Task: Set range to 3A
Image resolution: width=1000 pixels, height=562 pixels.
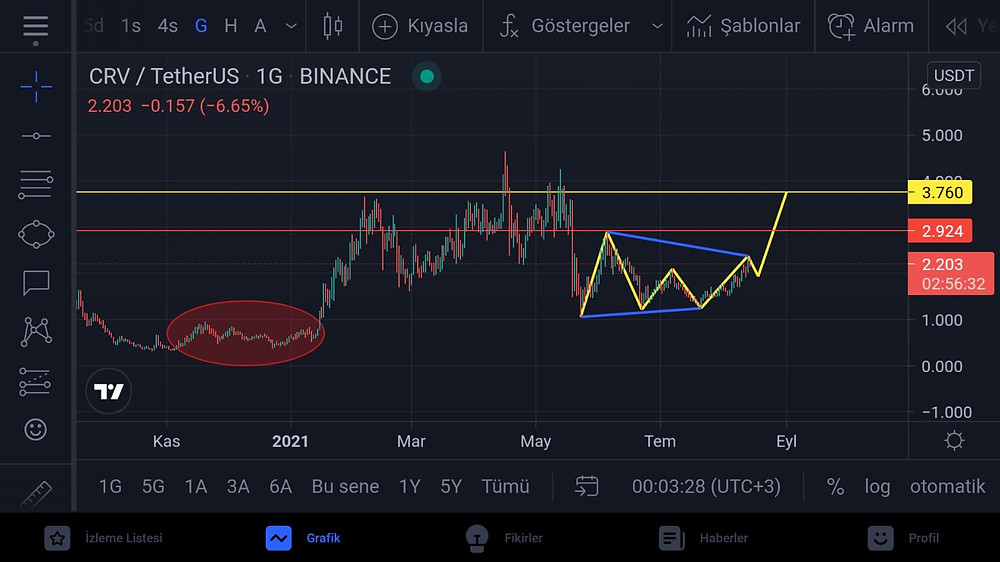Action: 238,487
